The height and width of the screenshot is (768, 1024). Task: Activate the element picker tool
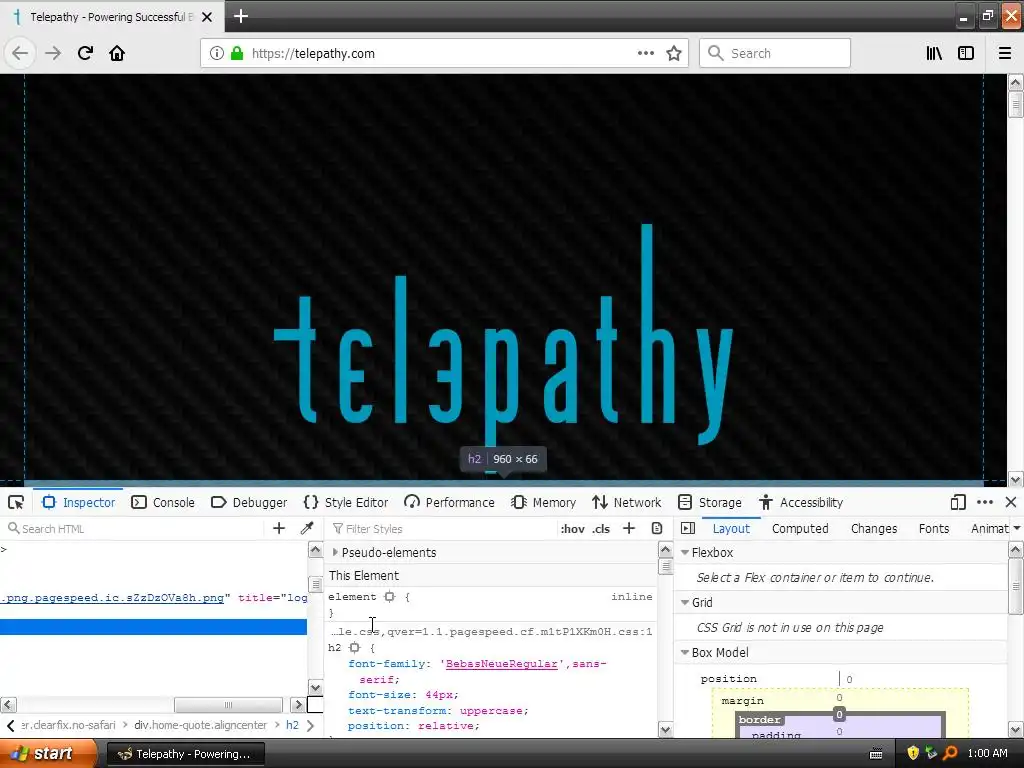(16, 502)
